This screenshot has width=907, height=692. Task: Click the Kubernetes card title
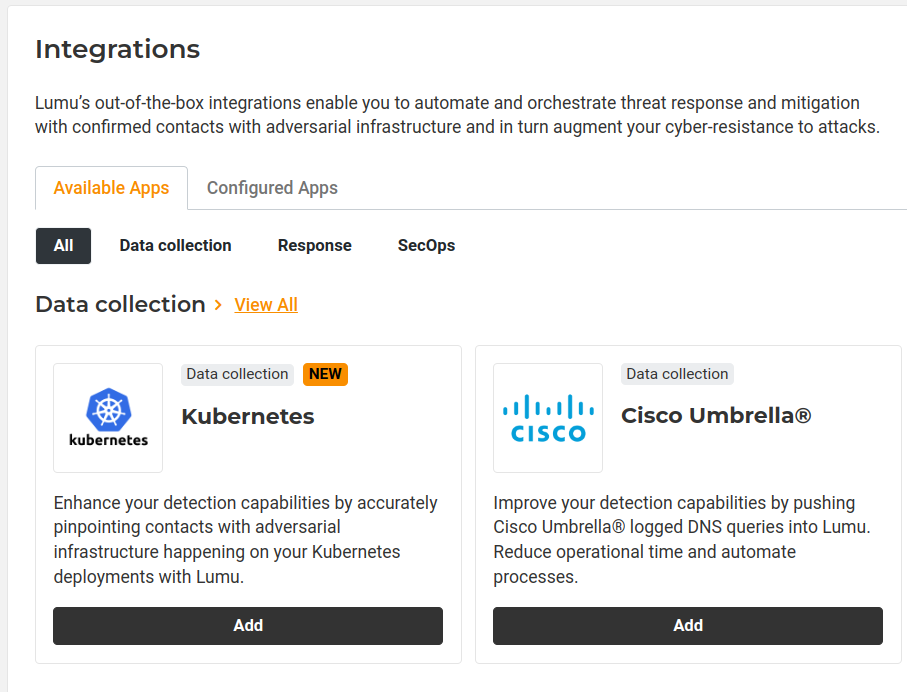248,416
